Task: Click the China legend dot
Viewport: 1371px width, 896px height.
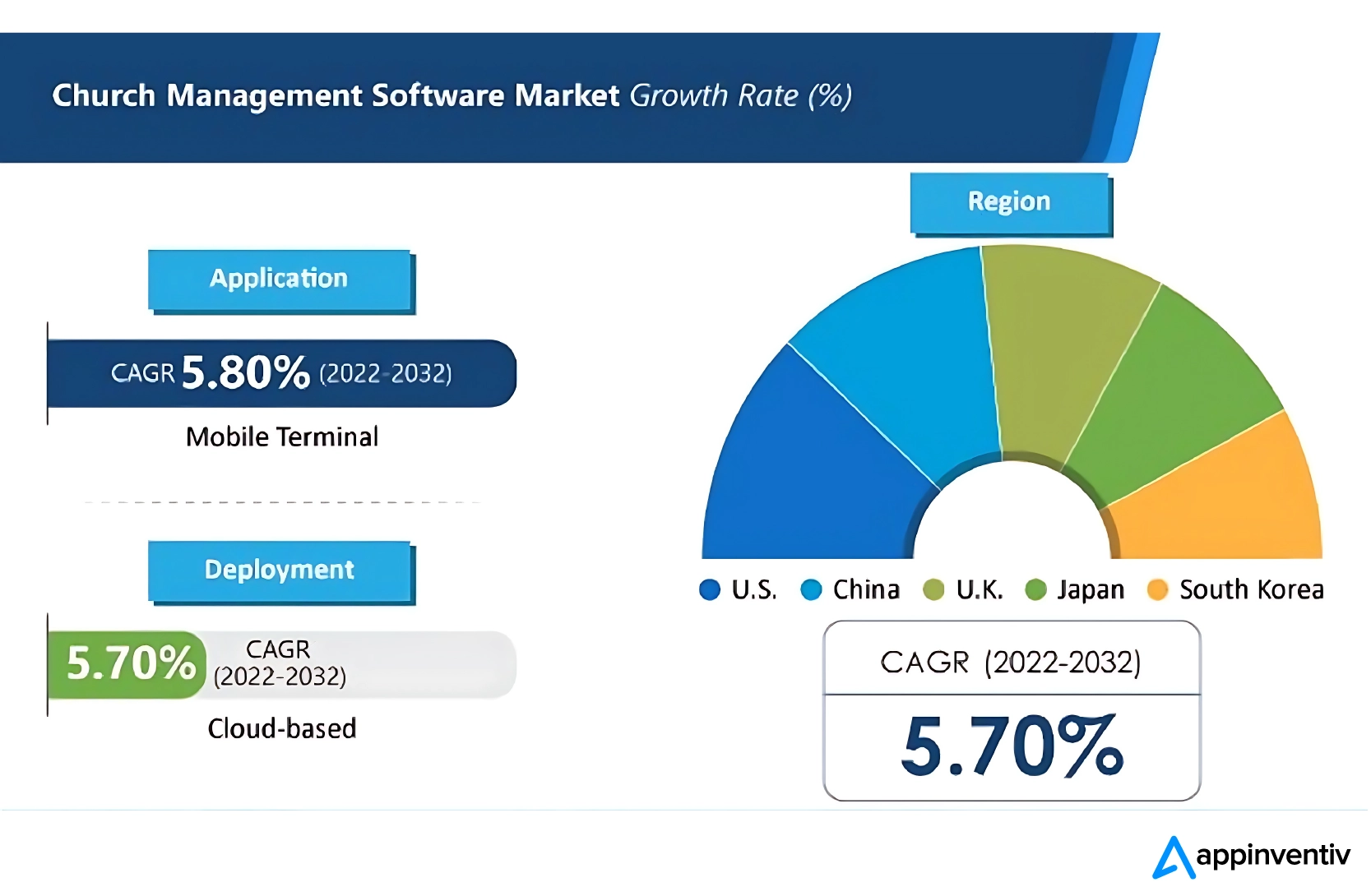Action: click(811, 589)
